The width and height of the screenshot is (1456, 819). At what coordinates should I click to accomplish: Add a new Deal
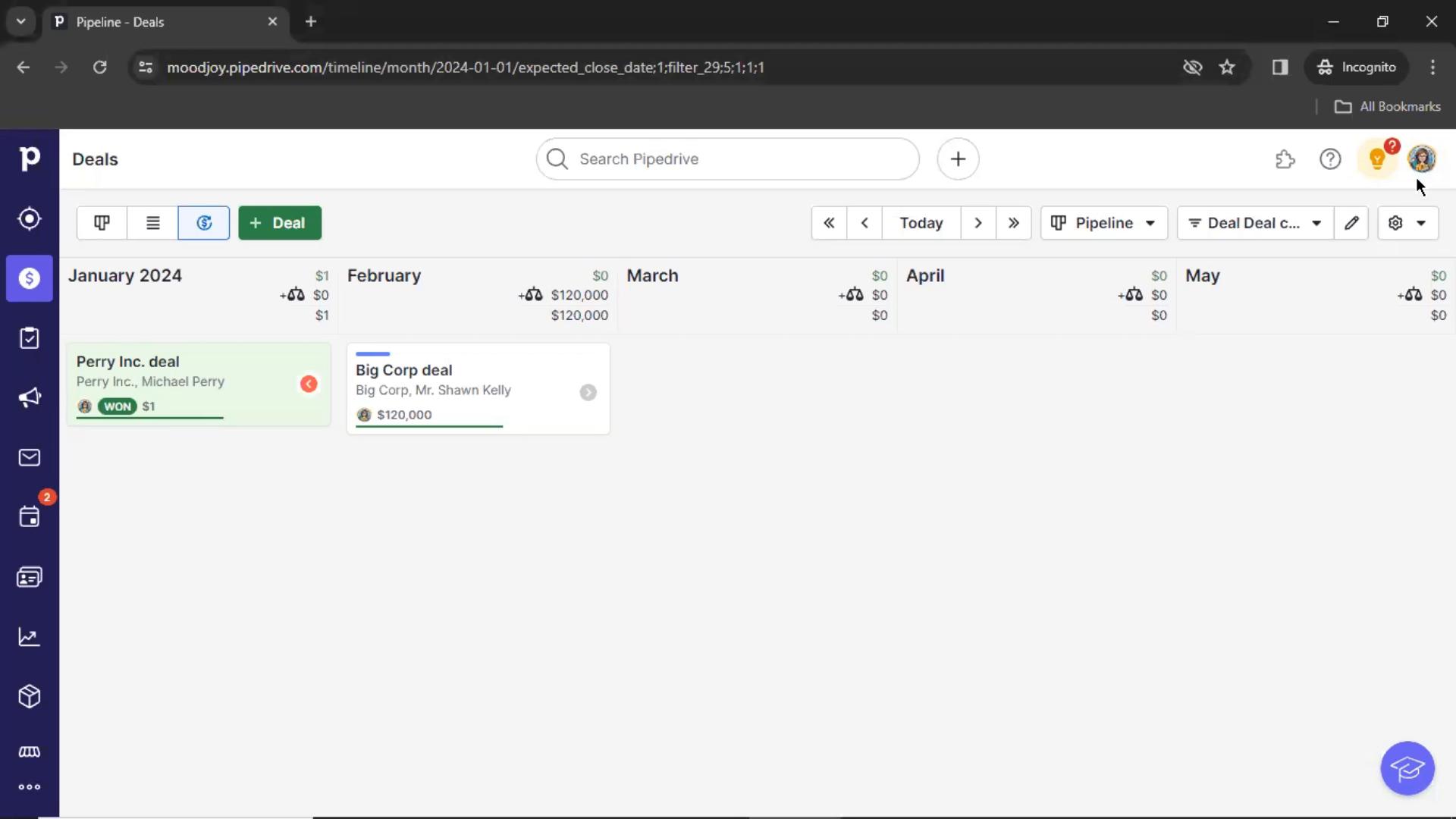tap(279, 222)
